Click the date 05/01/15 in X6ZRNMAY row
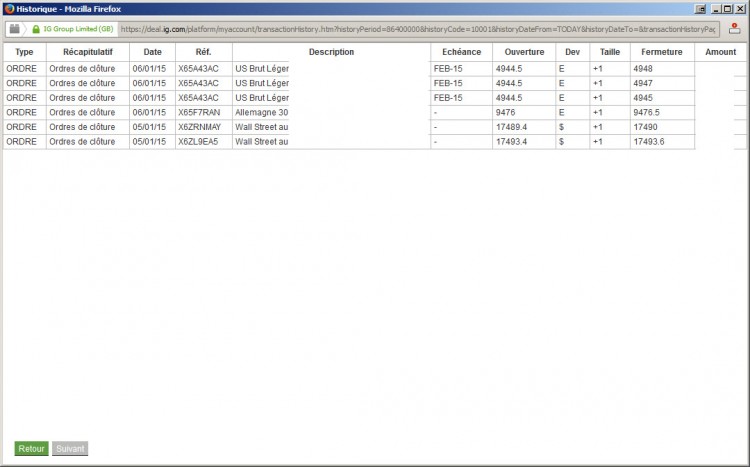The image size is (750, 467). (152, 127)
